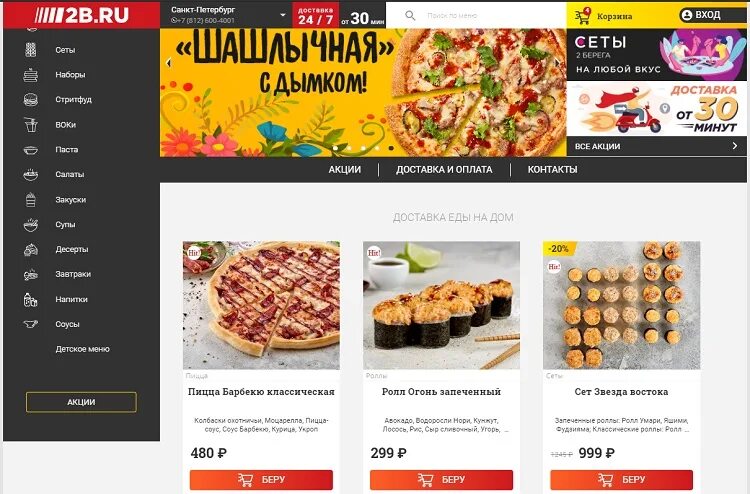Click the user icon beside ВХОД
Viewport: 750px width, 494px height.
(x=686, y=15)
